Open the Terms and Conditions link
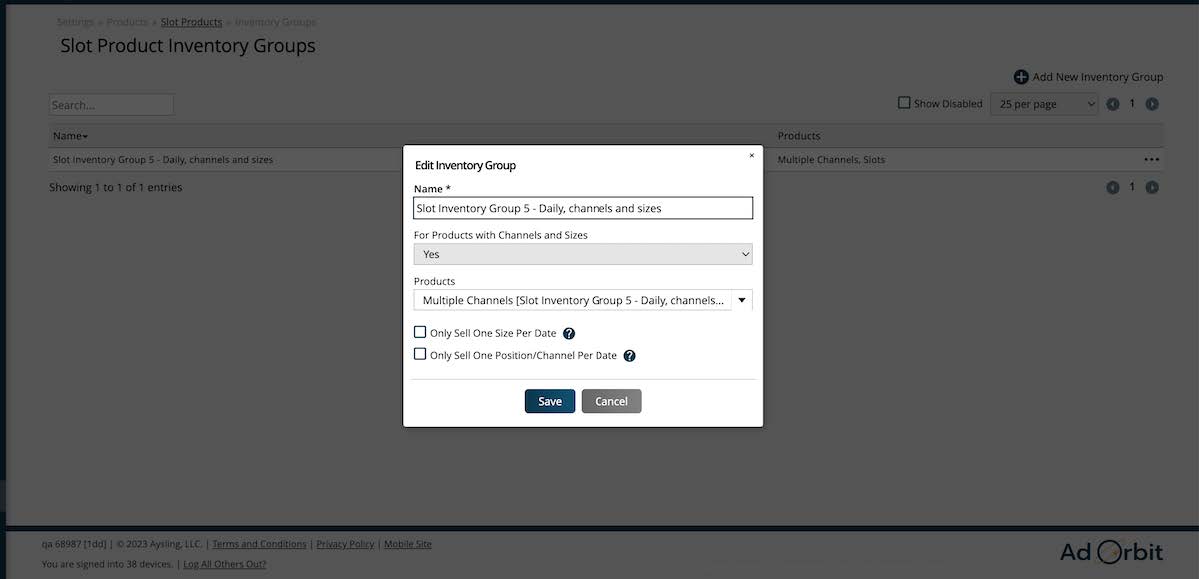This screenshot has width=1199, height=579. [x=259, y=544]
